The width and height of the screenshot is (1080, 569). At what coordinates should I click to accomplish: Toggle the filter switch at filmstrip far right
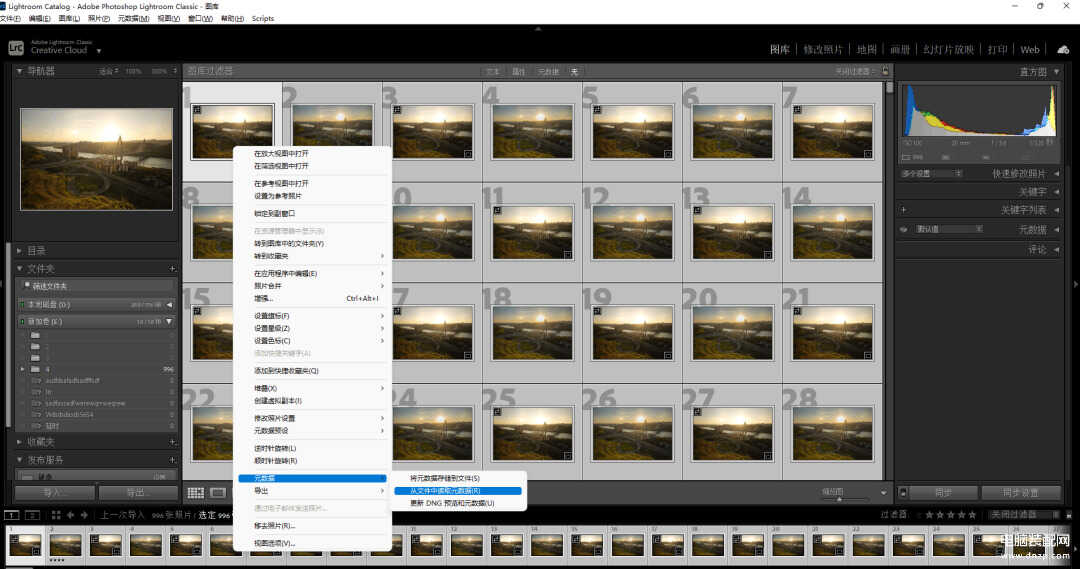(1068, 515)
